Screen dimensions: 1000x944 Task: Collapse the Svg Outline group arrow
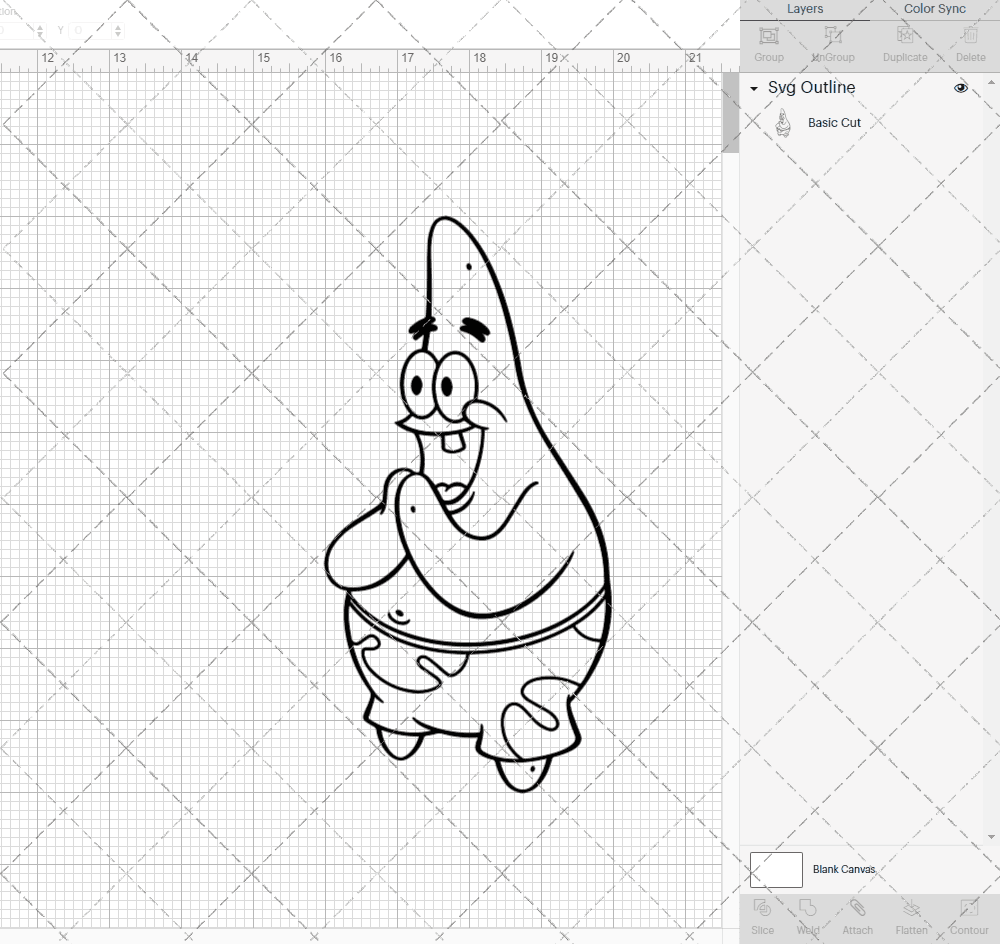(x=754, y=89)
